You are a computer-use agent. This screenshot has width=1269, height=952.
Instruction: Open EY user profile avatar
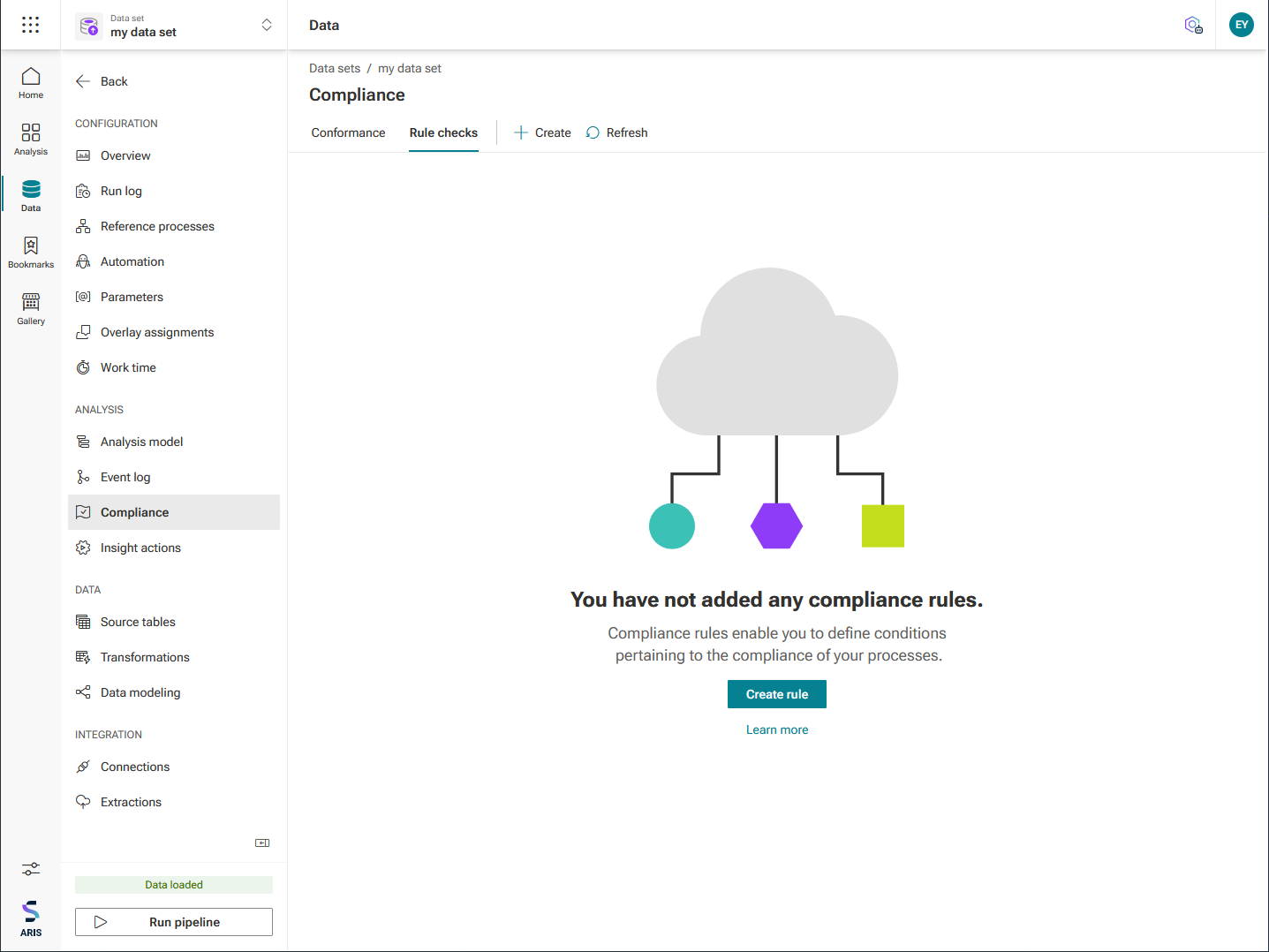point(1242,25)
